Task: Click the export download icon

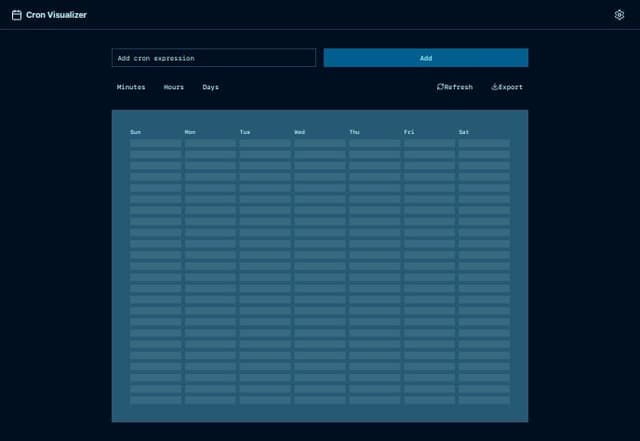Action: tap(494, 87)
